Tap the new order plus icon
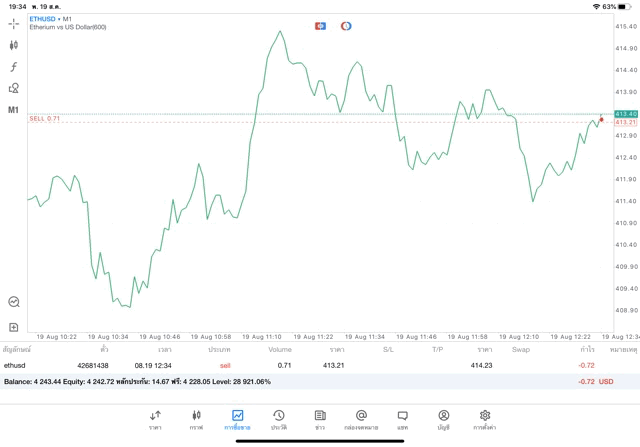 [x=14, y=327]
